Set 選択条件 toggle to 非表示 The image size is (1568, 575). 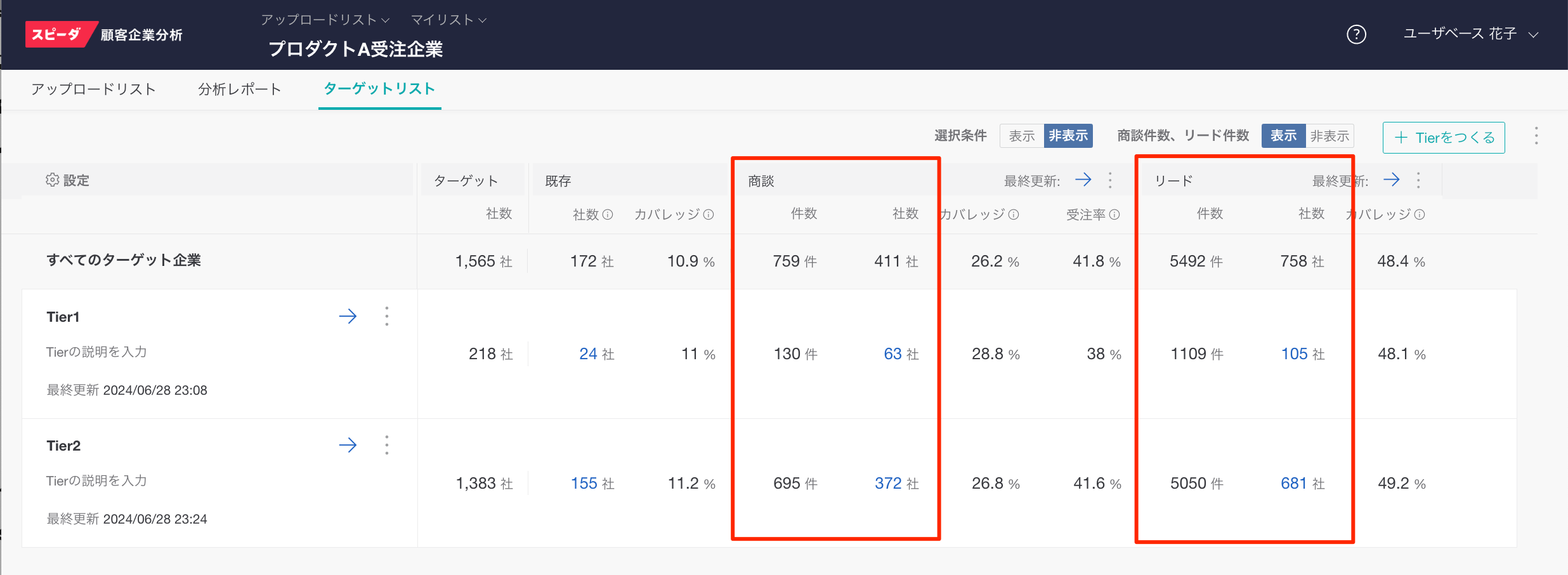point(1068,136)
